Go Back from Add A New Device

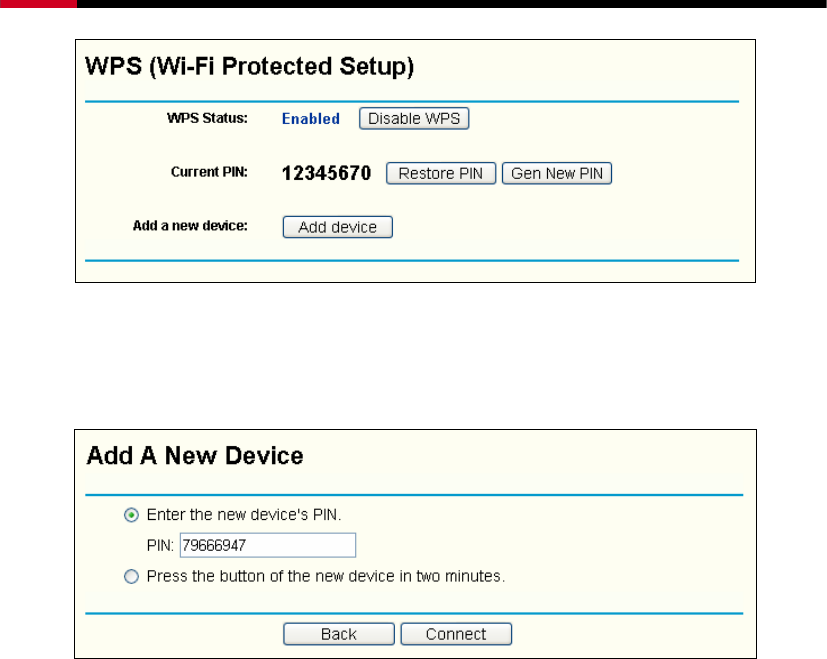pyautogui.click(x=339, y=634)
